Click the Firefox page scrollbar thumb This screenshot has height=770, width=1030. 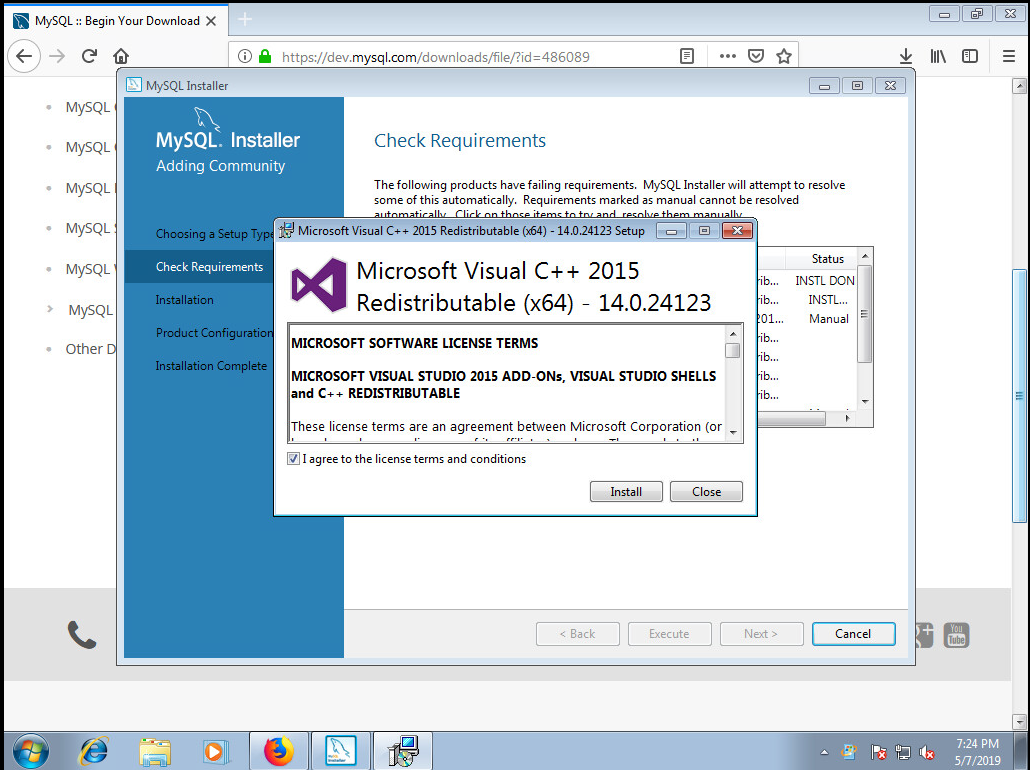point(1019,394)
